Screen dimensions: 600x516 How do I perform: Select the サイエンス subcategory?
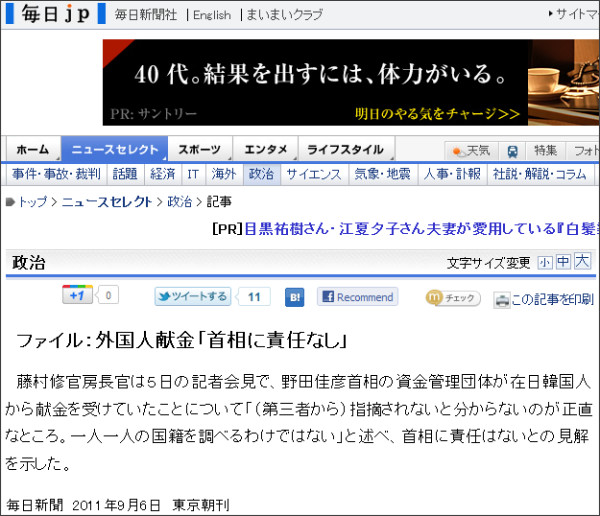click(x=314, y=174)
